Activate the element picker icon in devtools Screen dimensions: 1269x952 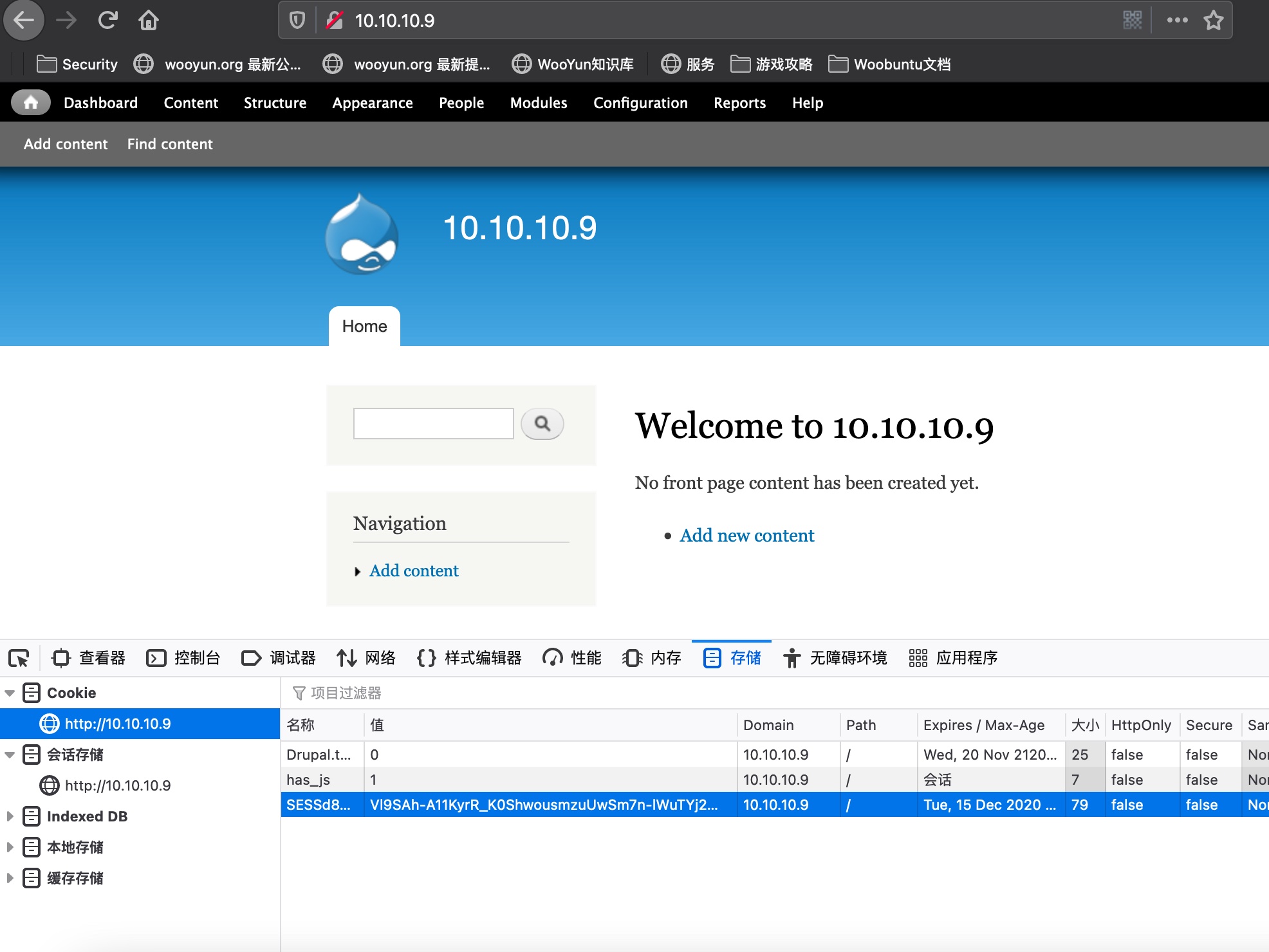(x=19, y=658)
